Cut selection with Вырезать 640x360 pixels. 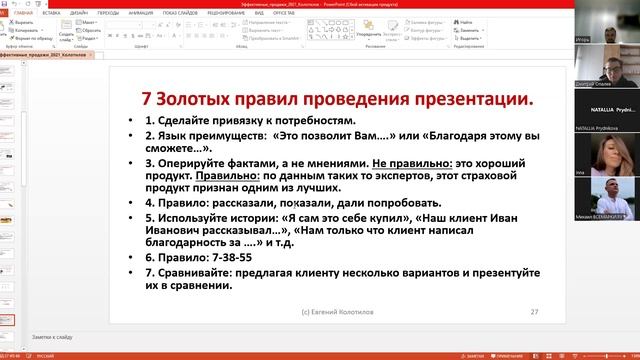[x=21, y=22]
